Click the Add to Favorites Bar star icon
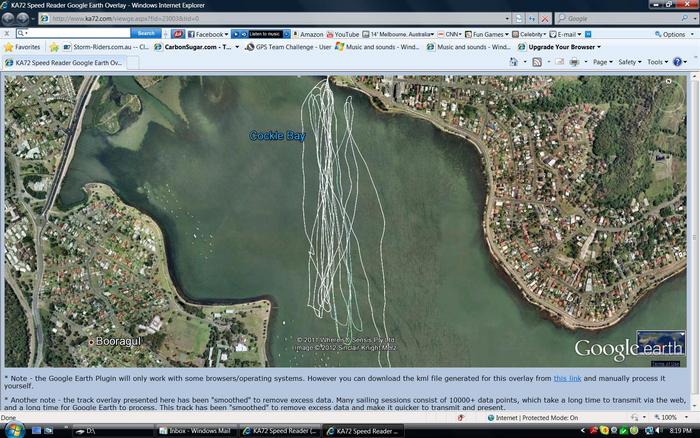Viewport: 700px width, 438px height. 54,47
